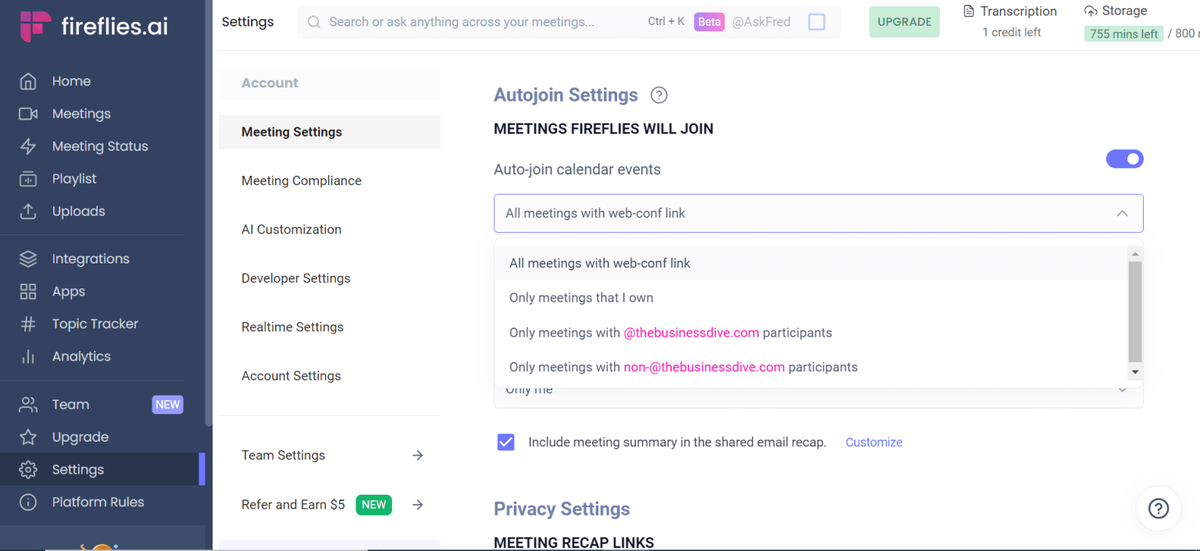Click the Refer and Earn arrow icon

(418, 505)
